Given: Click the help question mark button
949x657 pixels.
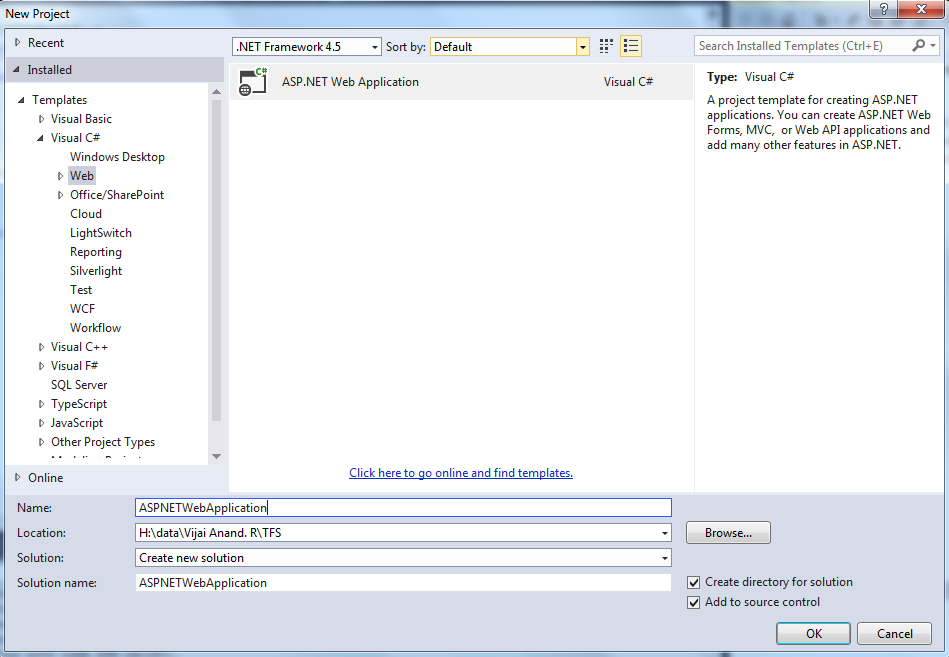Looking at the screenshot, I should 883,9.
